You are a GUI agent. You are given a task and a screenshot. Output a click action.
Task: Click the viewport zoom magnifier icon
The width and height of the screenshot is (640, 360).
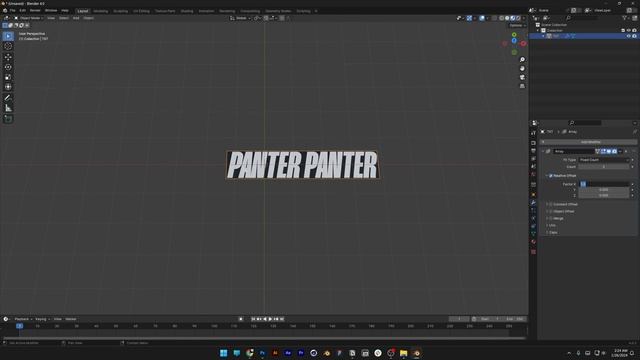[x=522, y=60]
